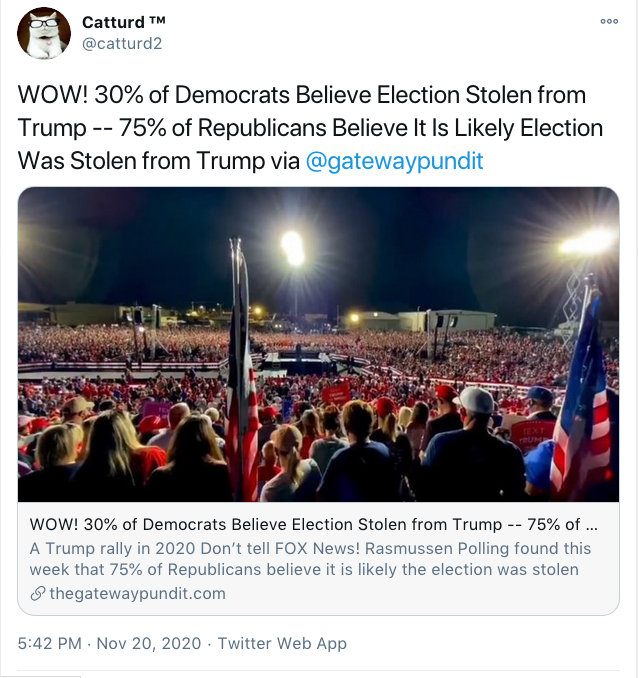Open the @gatewaypundit mention link
638x678 pixels.
(394, 161)
